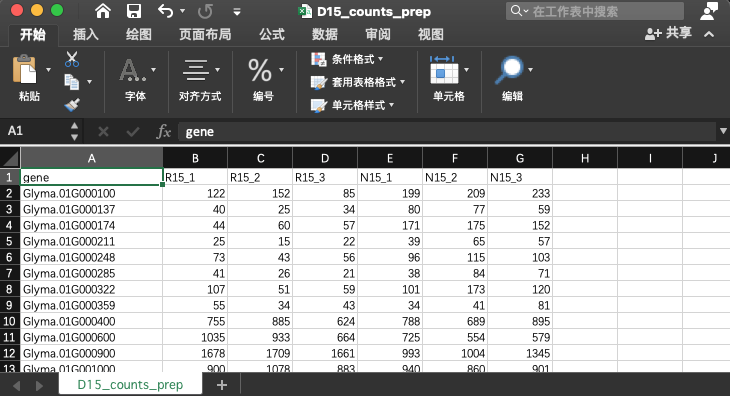730x396 pixels.
Task: Select cell with value 1709
Action: pos(260,353)
